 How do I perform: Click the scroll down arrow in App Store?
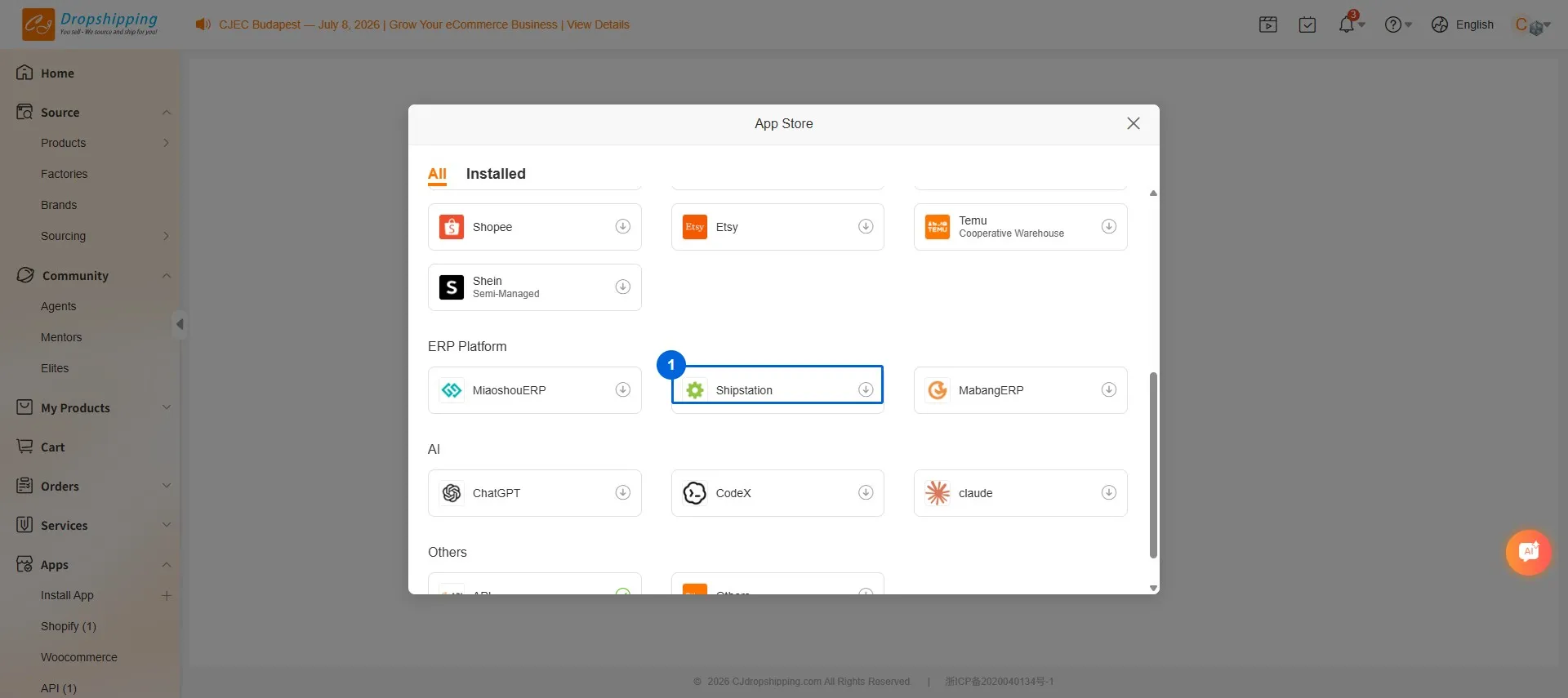click(1153, 588)
